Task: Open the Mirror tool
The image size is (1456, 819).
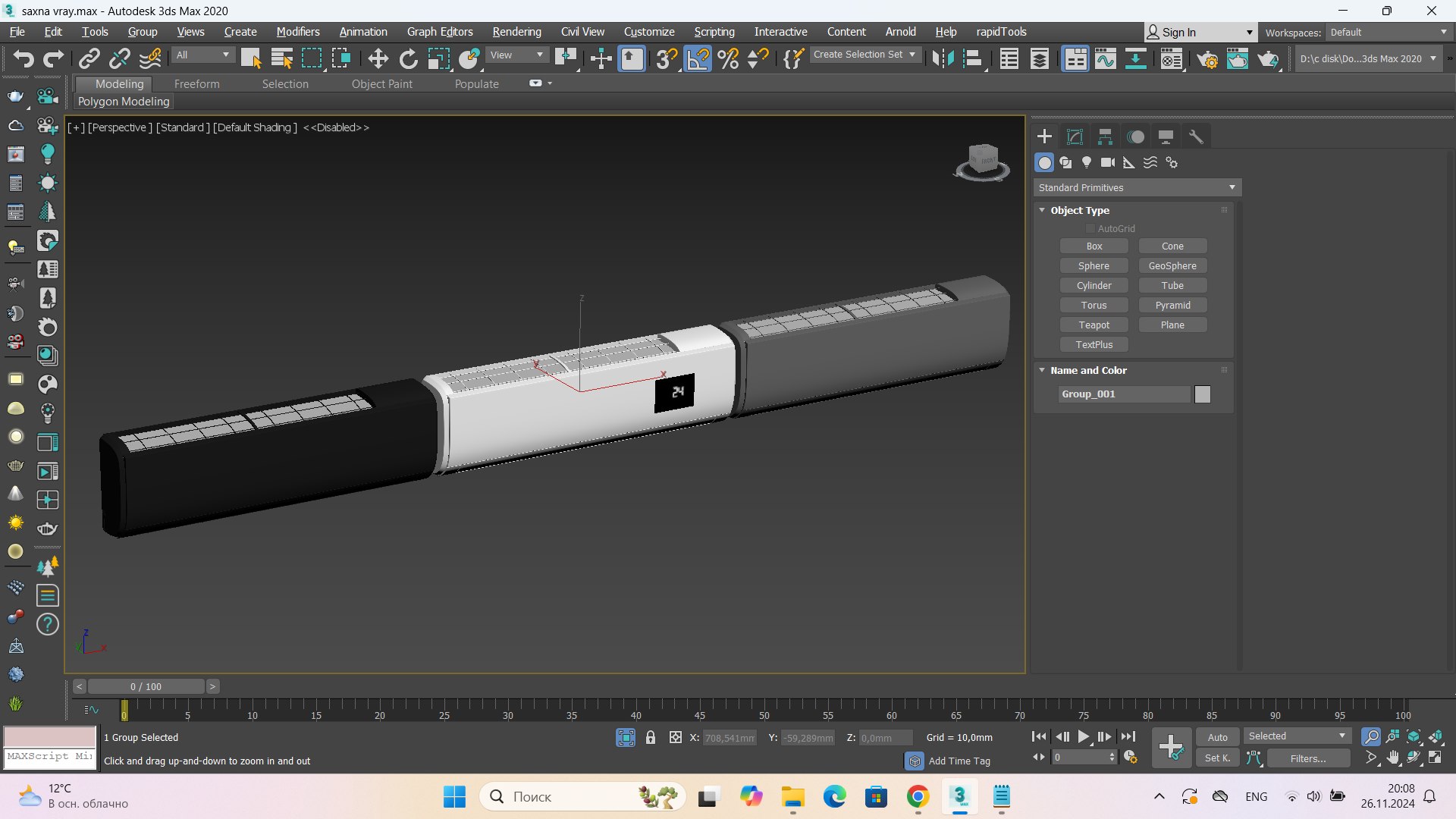Action: point(943,58)
